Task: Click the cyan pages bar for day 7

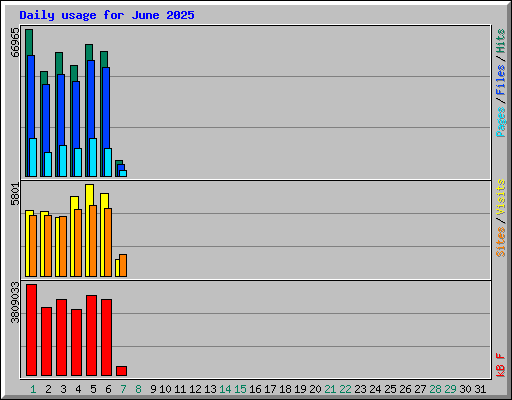Action: pos(123,173)
